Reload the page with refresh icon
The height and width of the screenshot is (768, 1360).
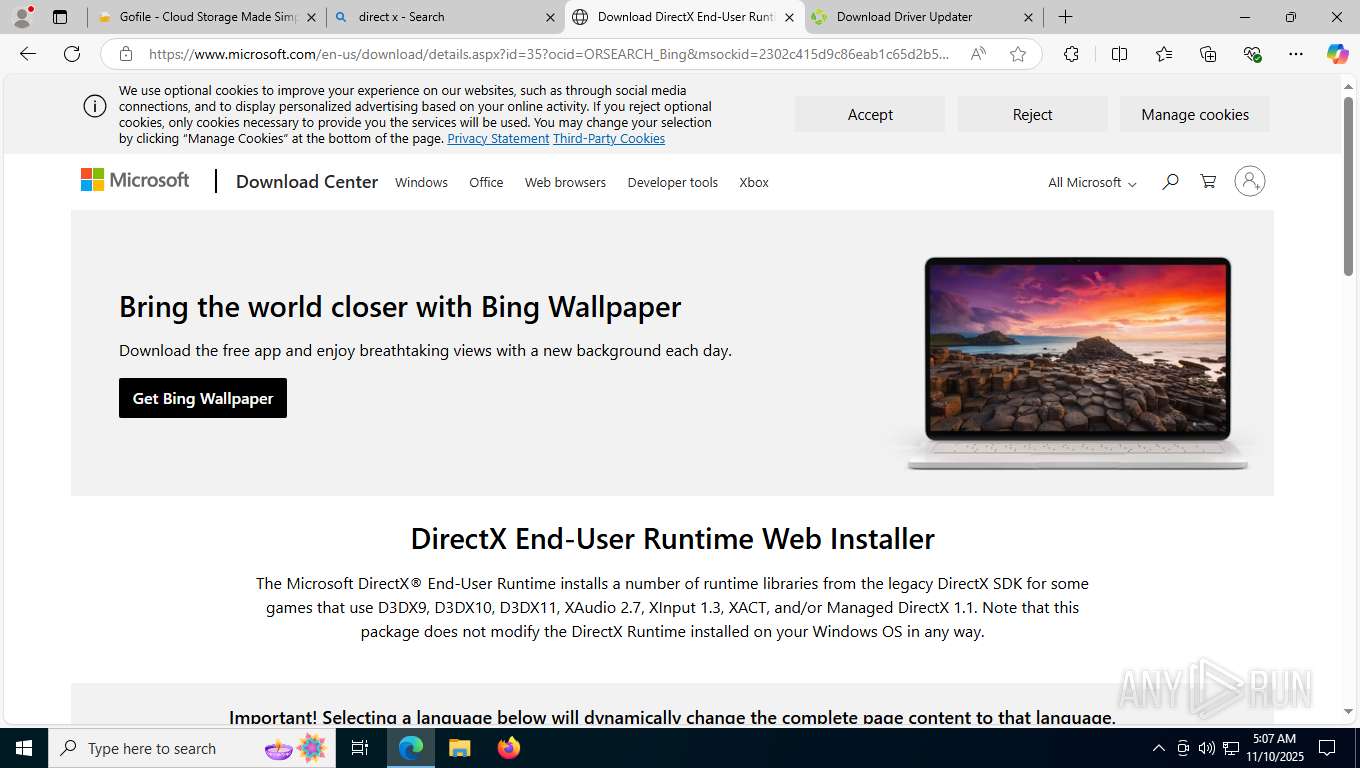(72, 54)
